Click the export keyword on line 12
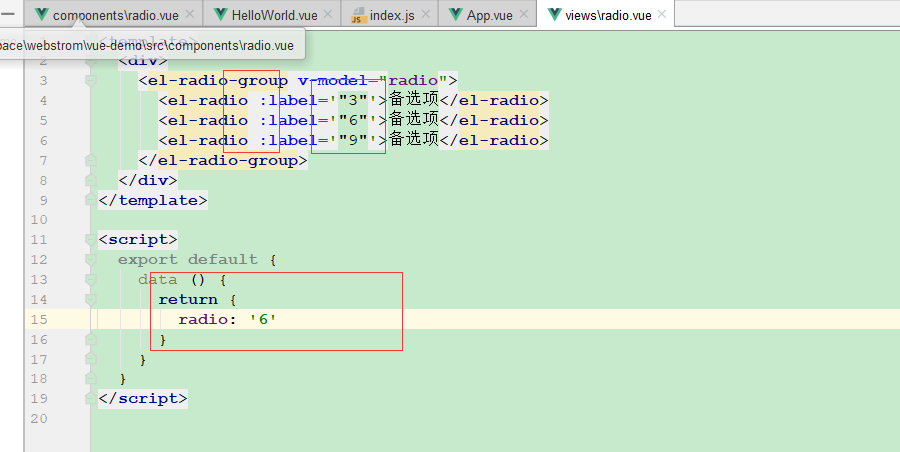Viewport: 900px width, 452px height. [x=148, y=260]
